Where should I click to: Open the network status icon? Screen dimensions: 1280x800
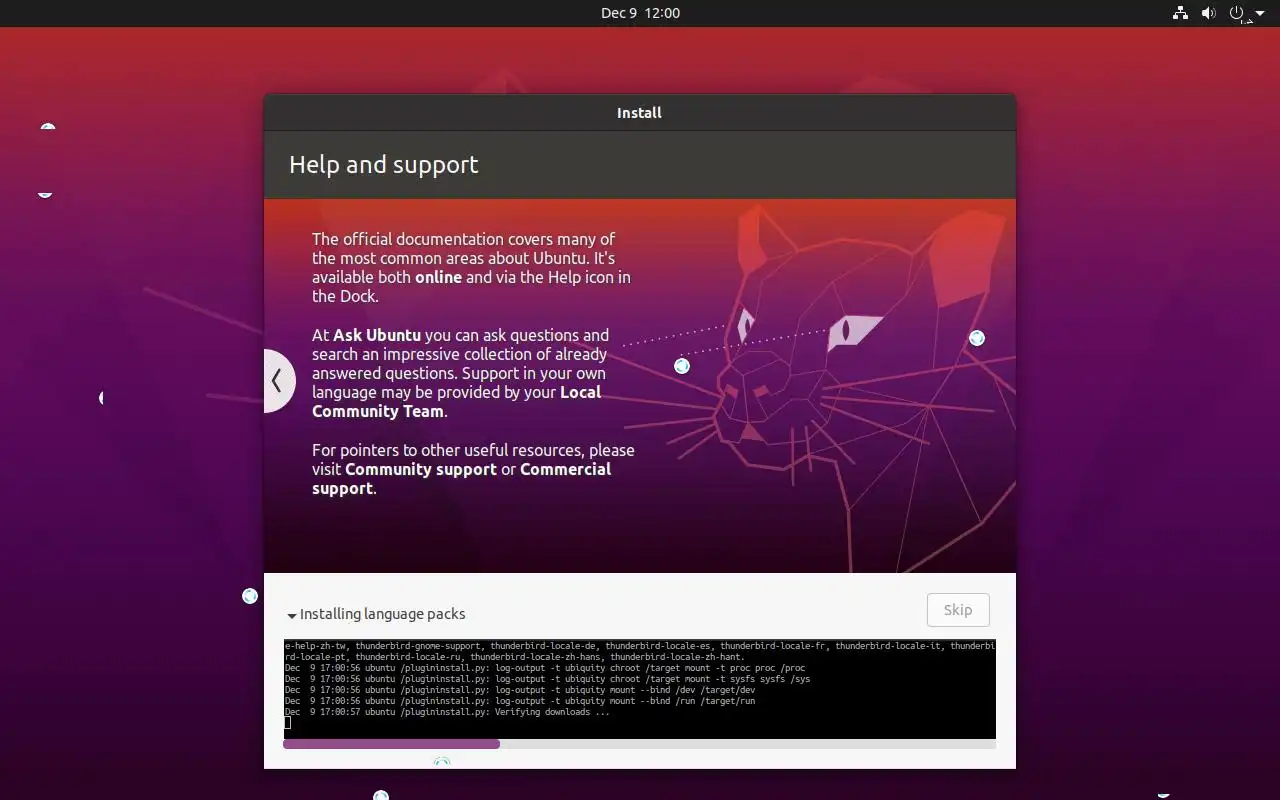coord(1181,13)
